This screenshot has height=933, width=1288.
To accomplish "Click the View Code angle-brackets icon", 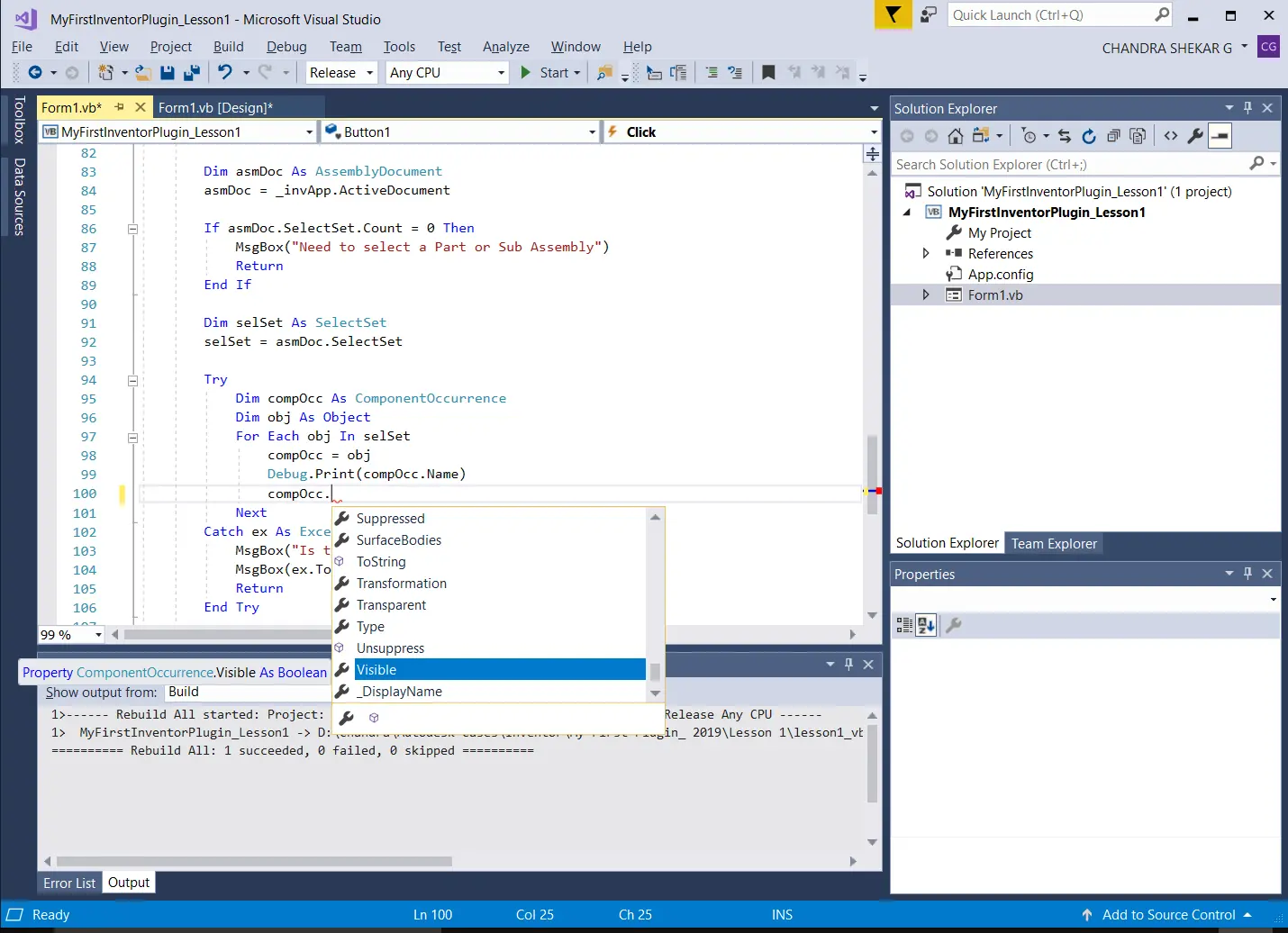I will click(1171, 136).
